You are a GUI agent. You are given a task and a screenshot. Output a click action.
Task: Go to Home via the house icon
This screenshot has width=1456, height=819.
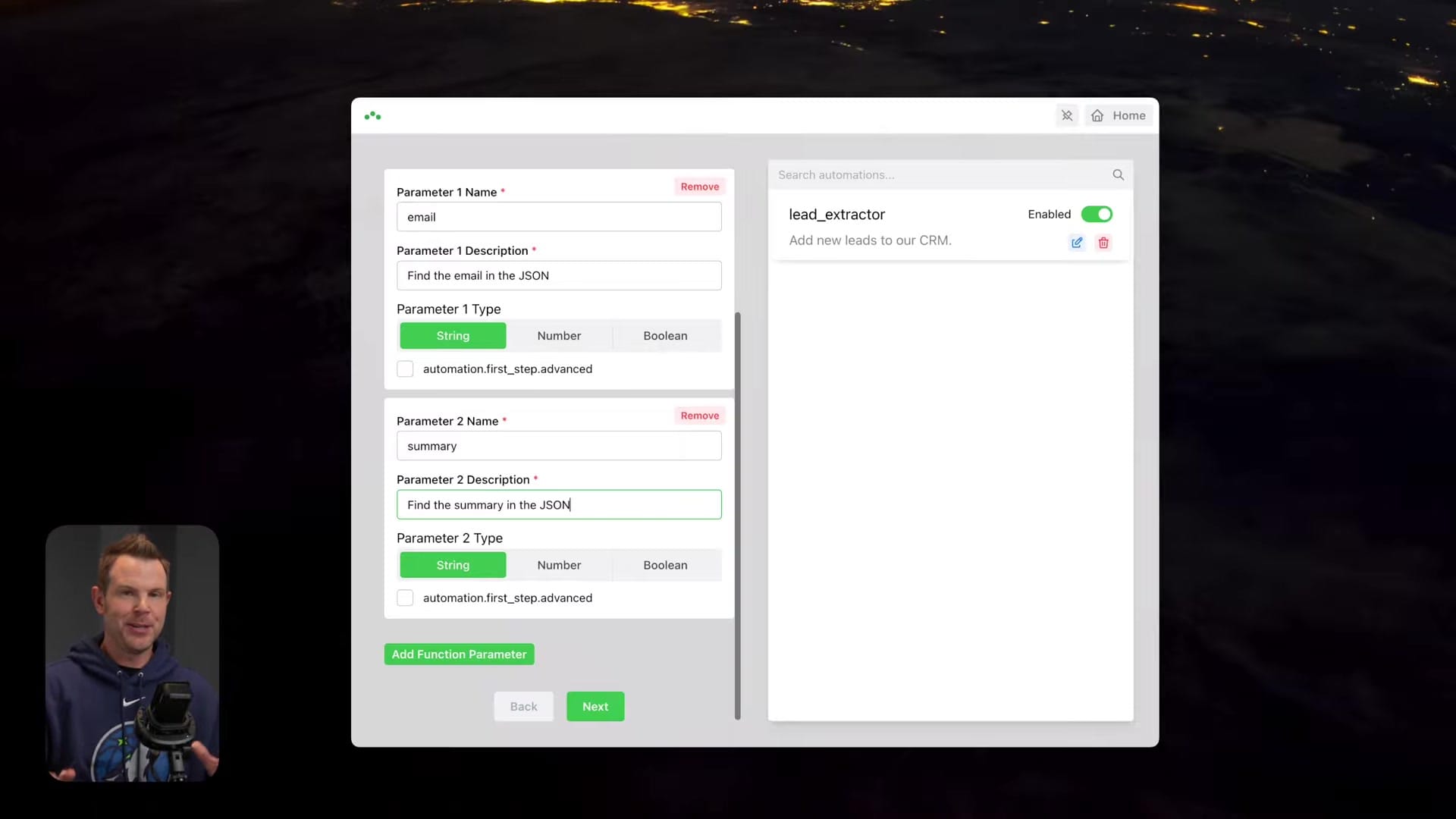pos(1097,115)
